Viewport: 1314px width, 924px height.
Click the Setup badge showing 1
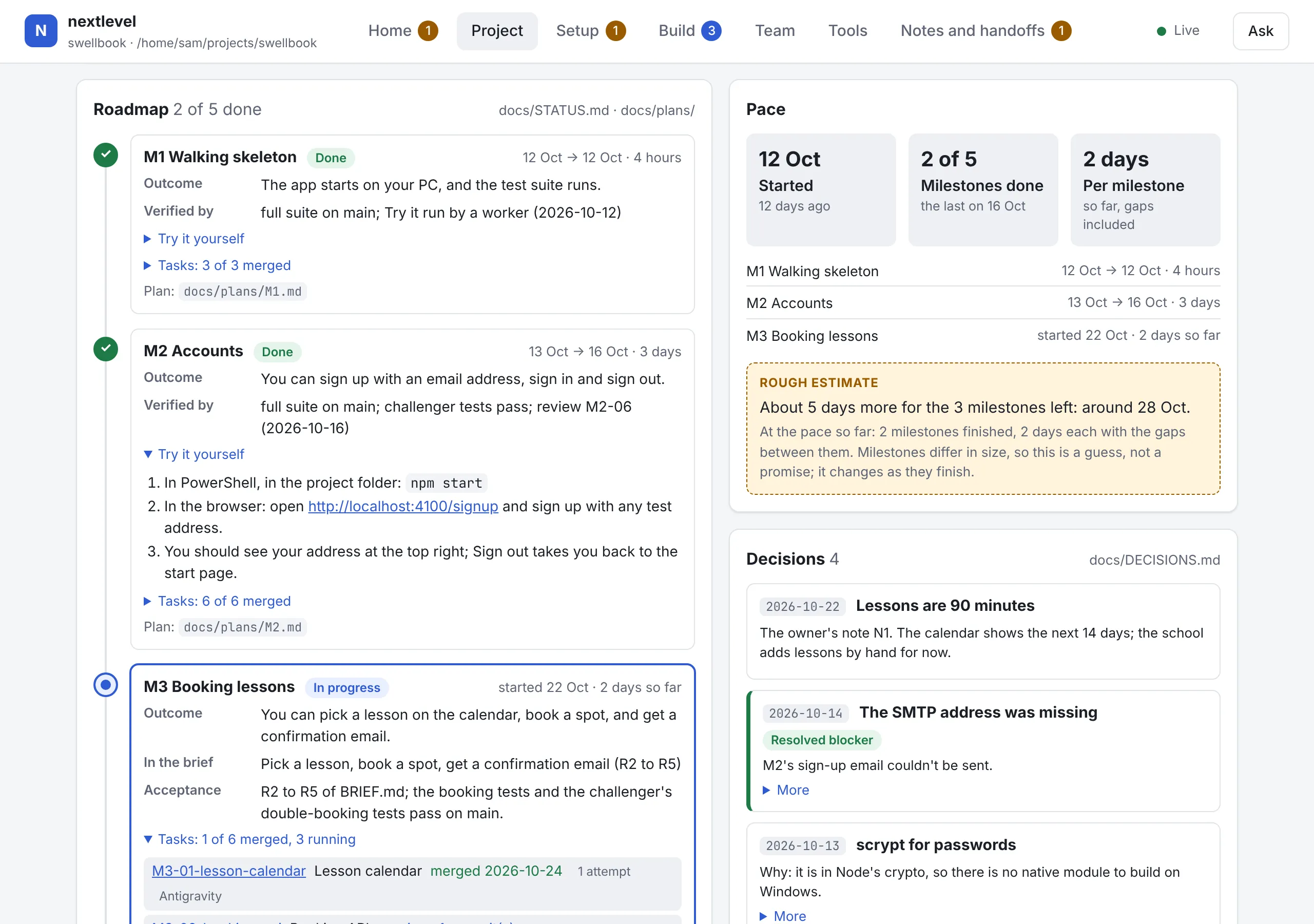pos(615,31)
